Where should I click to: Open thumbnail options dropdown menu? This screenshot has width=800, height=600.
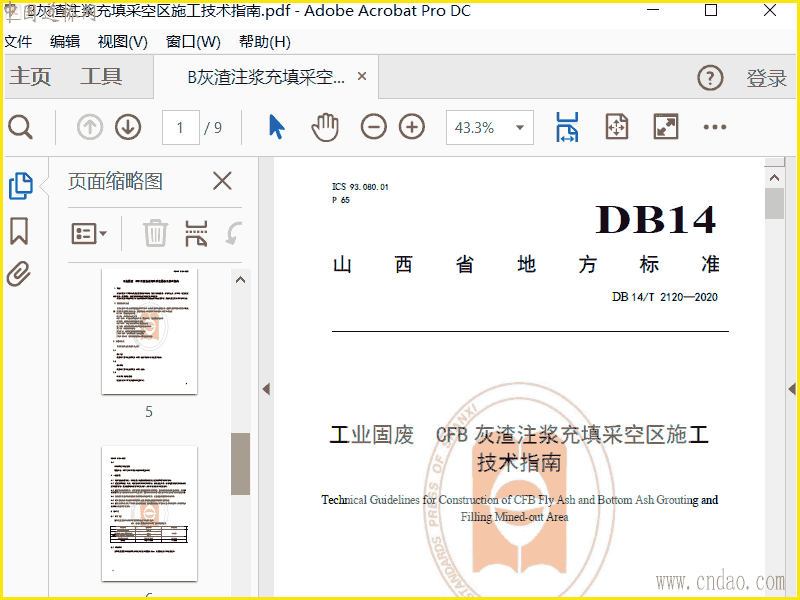coord(89,234)
